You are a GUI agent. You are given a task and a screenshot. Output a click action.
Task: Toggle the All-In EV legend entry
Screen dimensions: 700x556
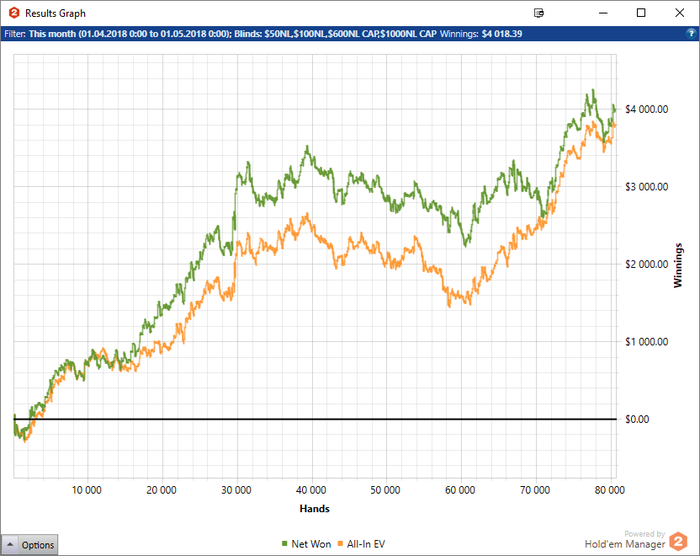361,544
